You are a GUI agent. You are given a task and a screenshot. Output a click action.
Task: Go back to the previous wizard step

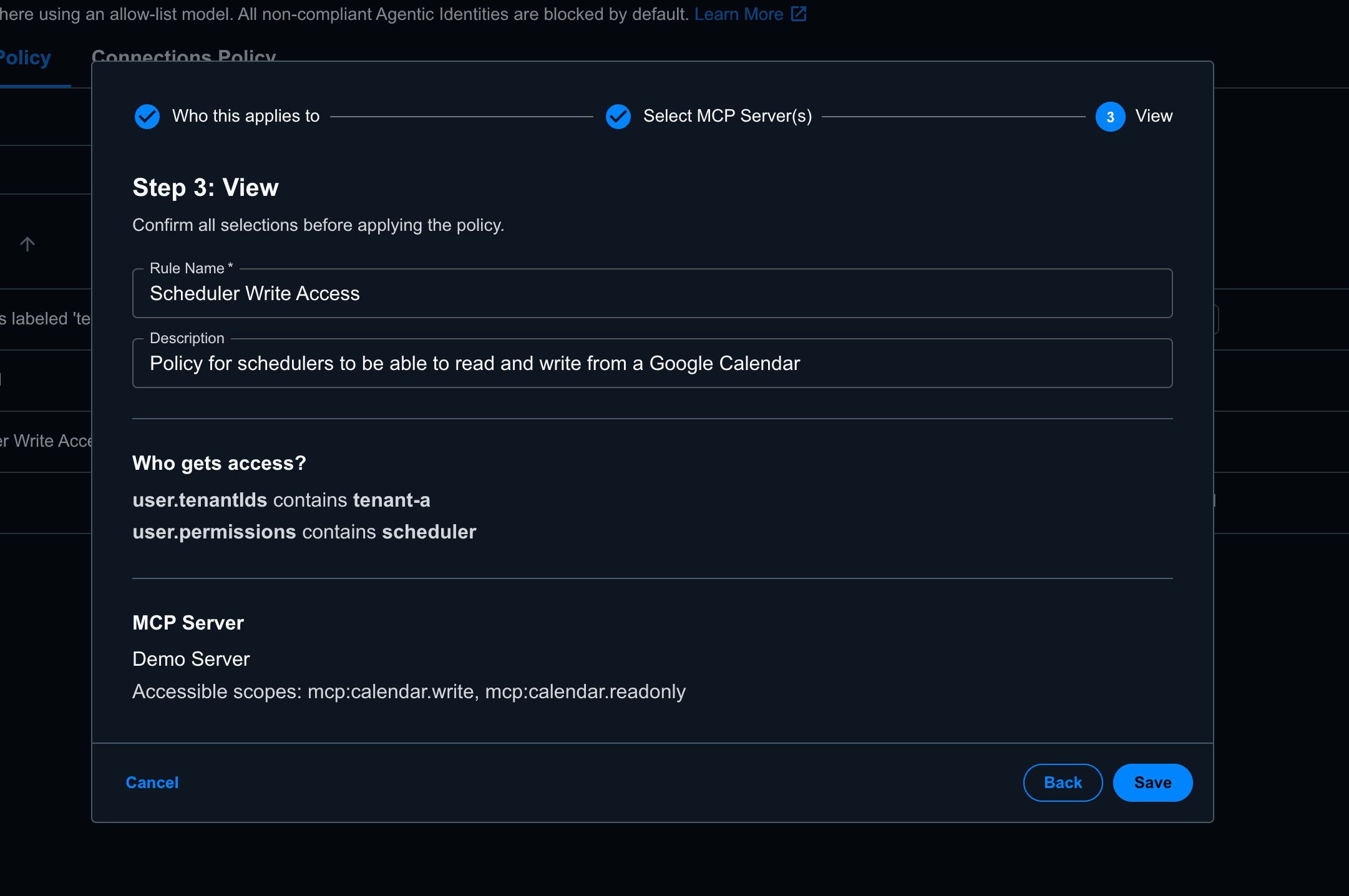tap(1063, 782)
